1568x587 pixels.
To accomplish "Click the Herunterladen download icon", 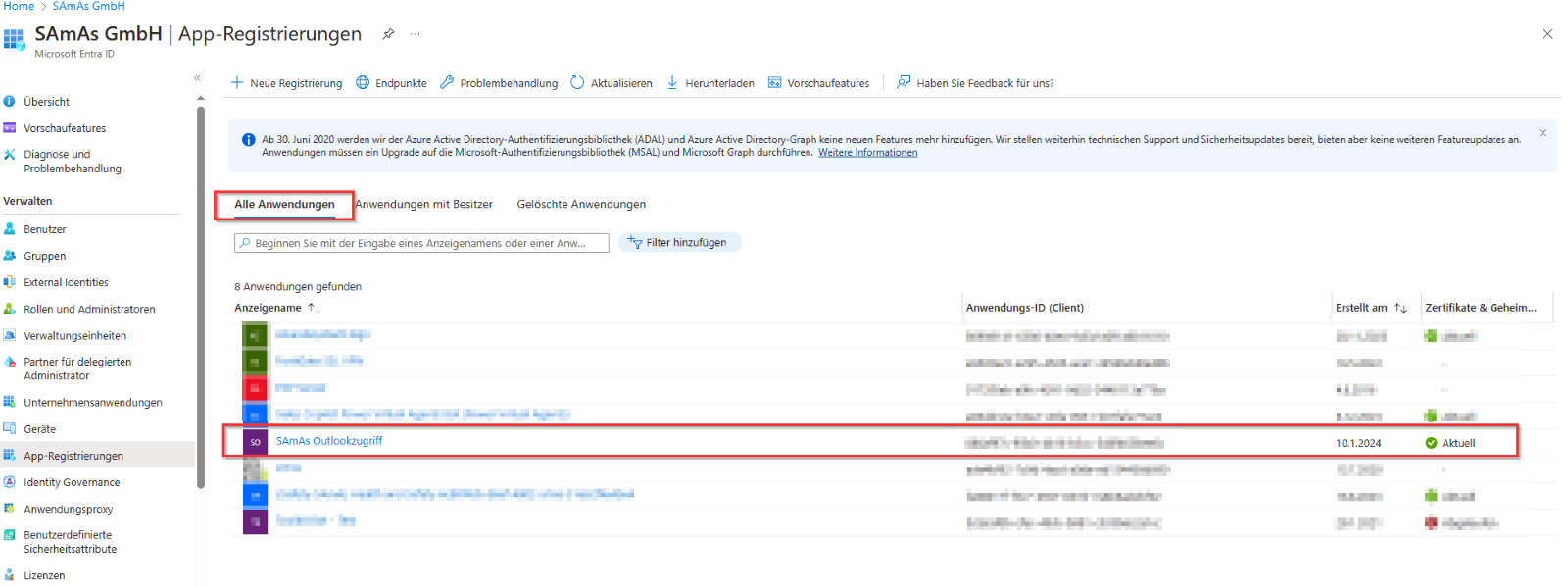I will [672, 82].
